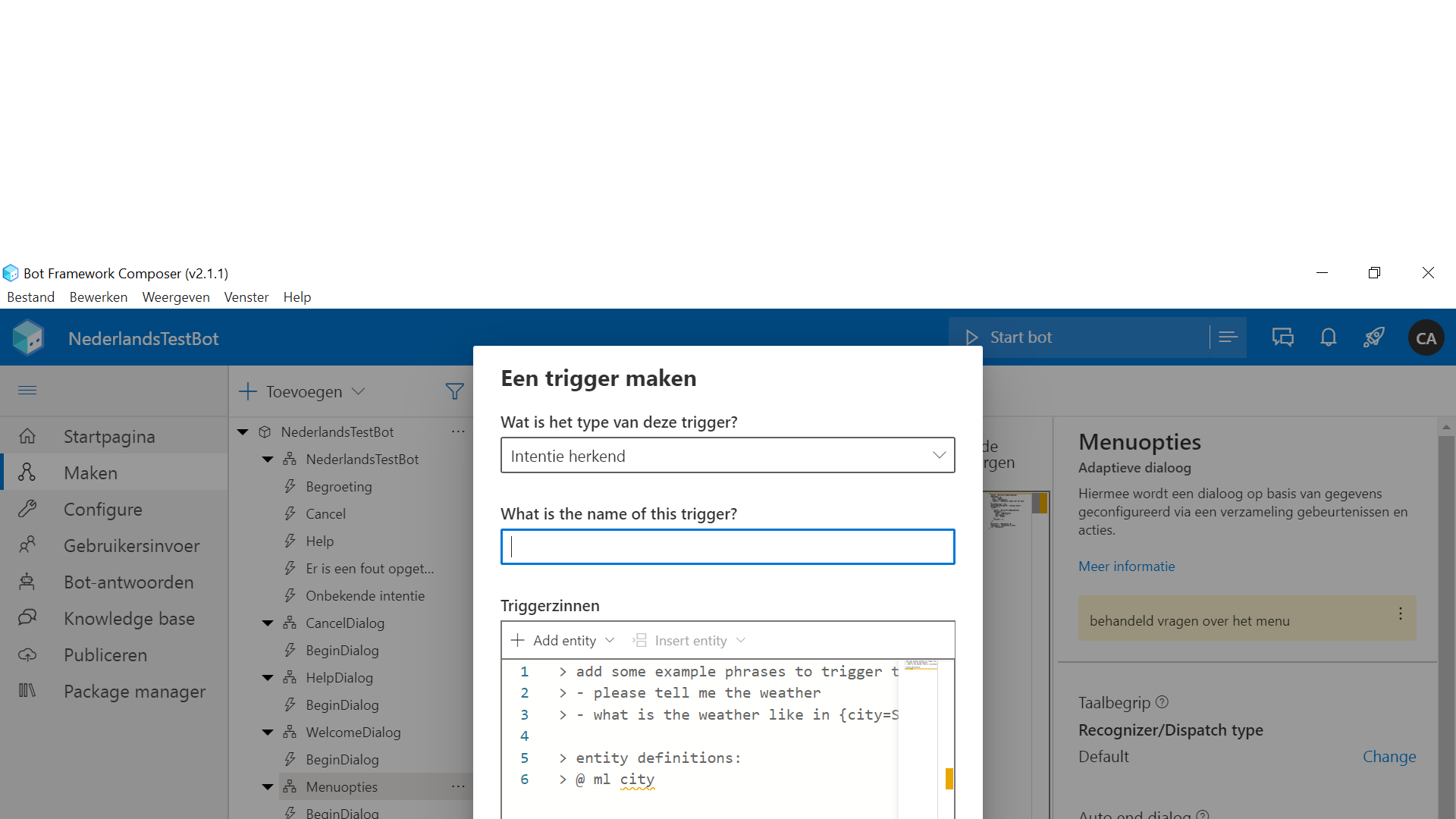Collapse the Menuopties tree node
1456x819 pixels.
pyautogui.click(x=268, y=787)
